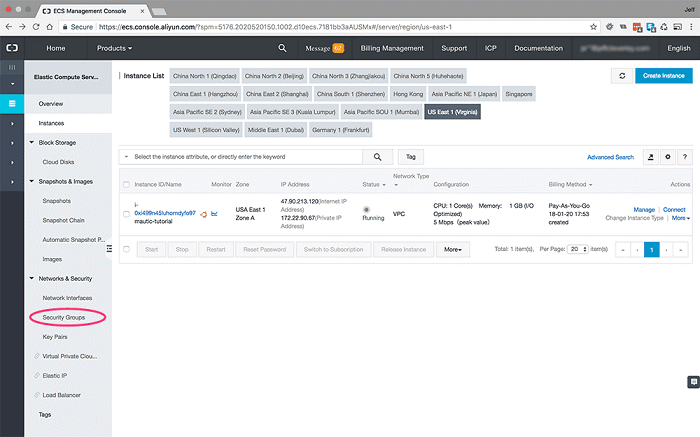The image size is (700, 437).
Task: Collapse the Block Storage section
Action: [32, 142]
